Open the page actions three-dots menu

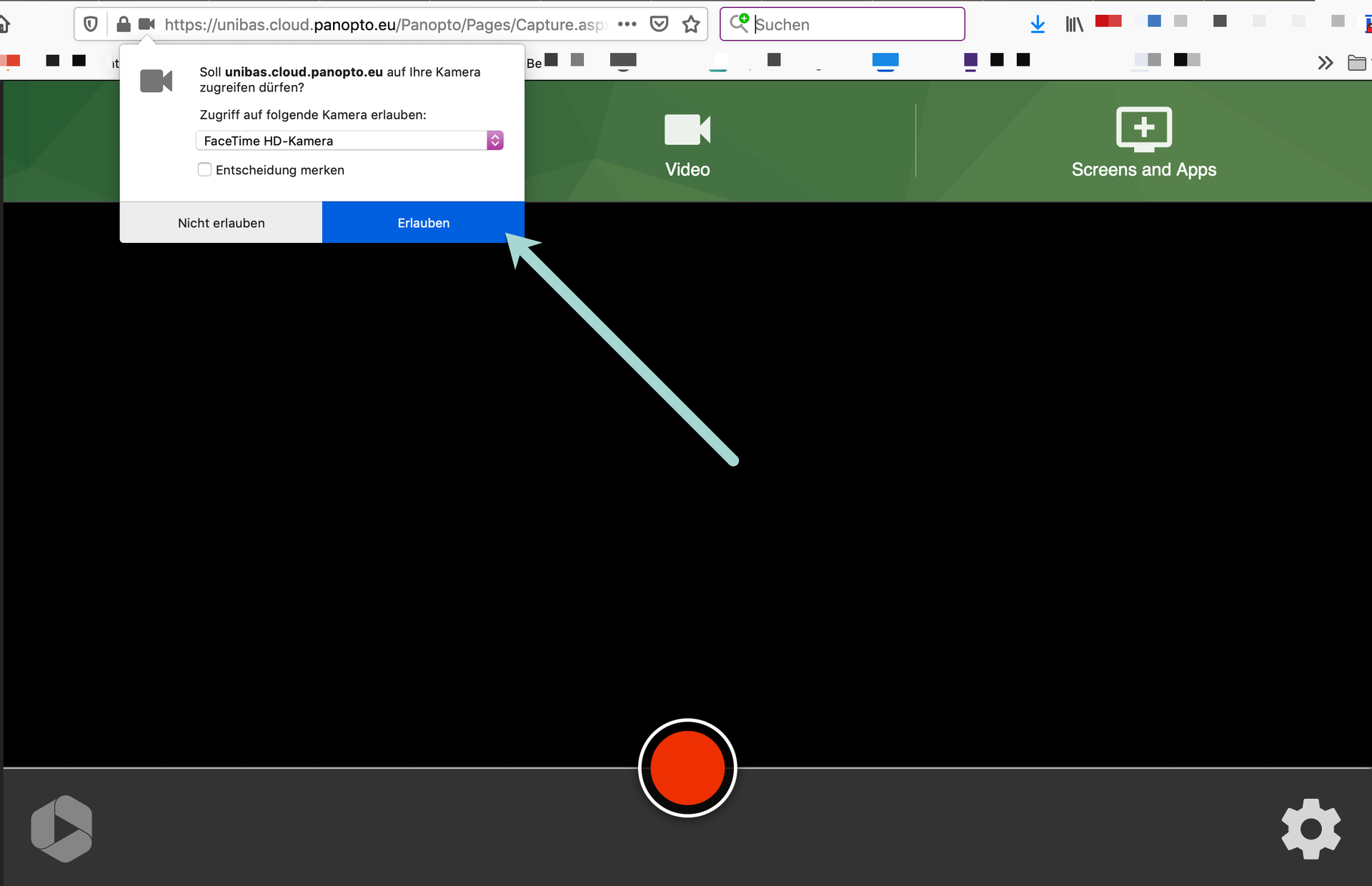point(627,24)
